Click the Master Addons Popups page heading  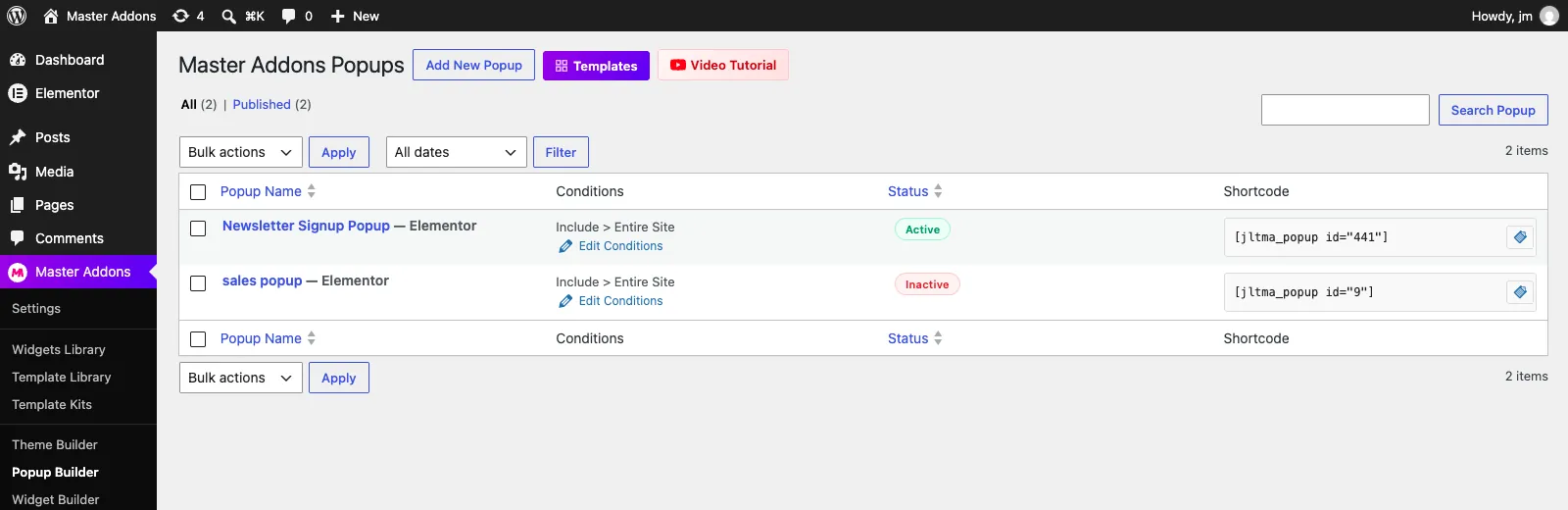291,65
